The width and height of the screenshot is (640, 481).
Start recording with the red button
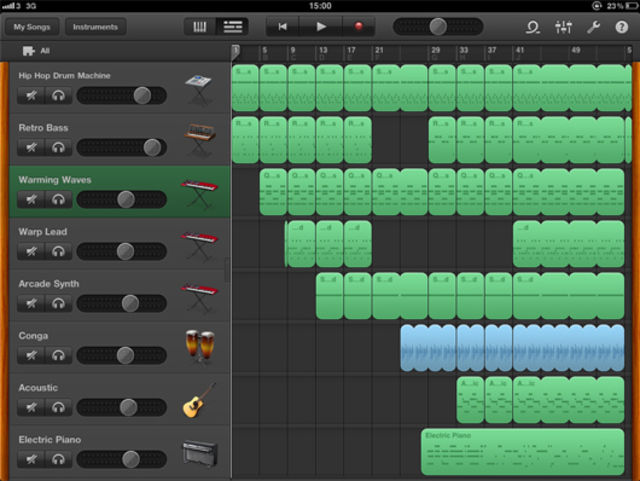click(x=358, y=27)
